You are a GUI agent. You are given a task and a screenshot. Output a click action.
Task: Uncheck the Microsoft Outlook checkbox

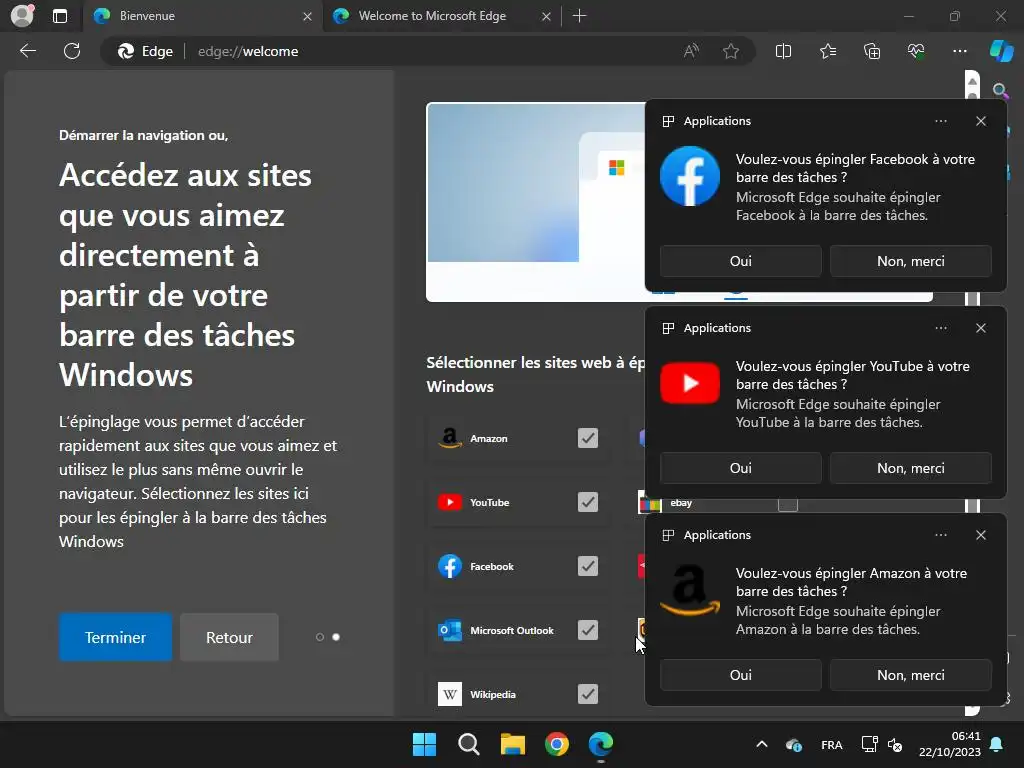588,630
